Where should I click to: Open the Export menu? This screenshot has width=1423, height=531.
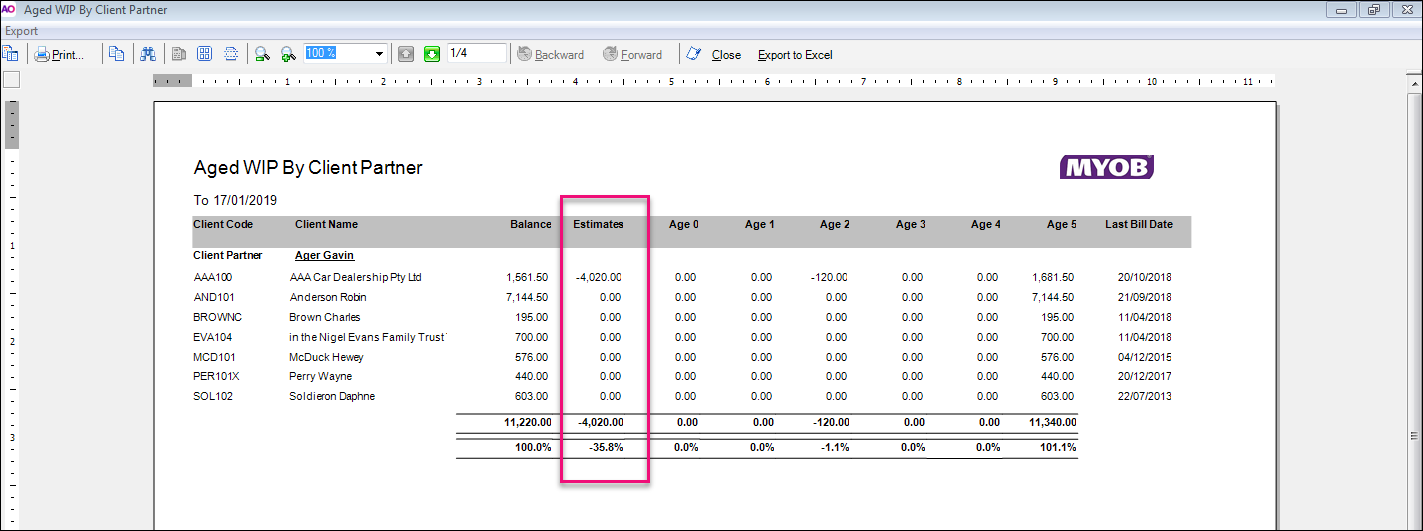pyautogui.click(x=21, y=31)
